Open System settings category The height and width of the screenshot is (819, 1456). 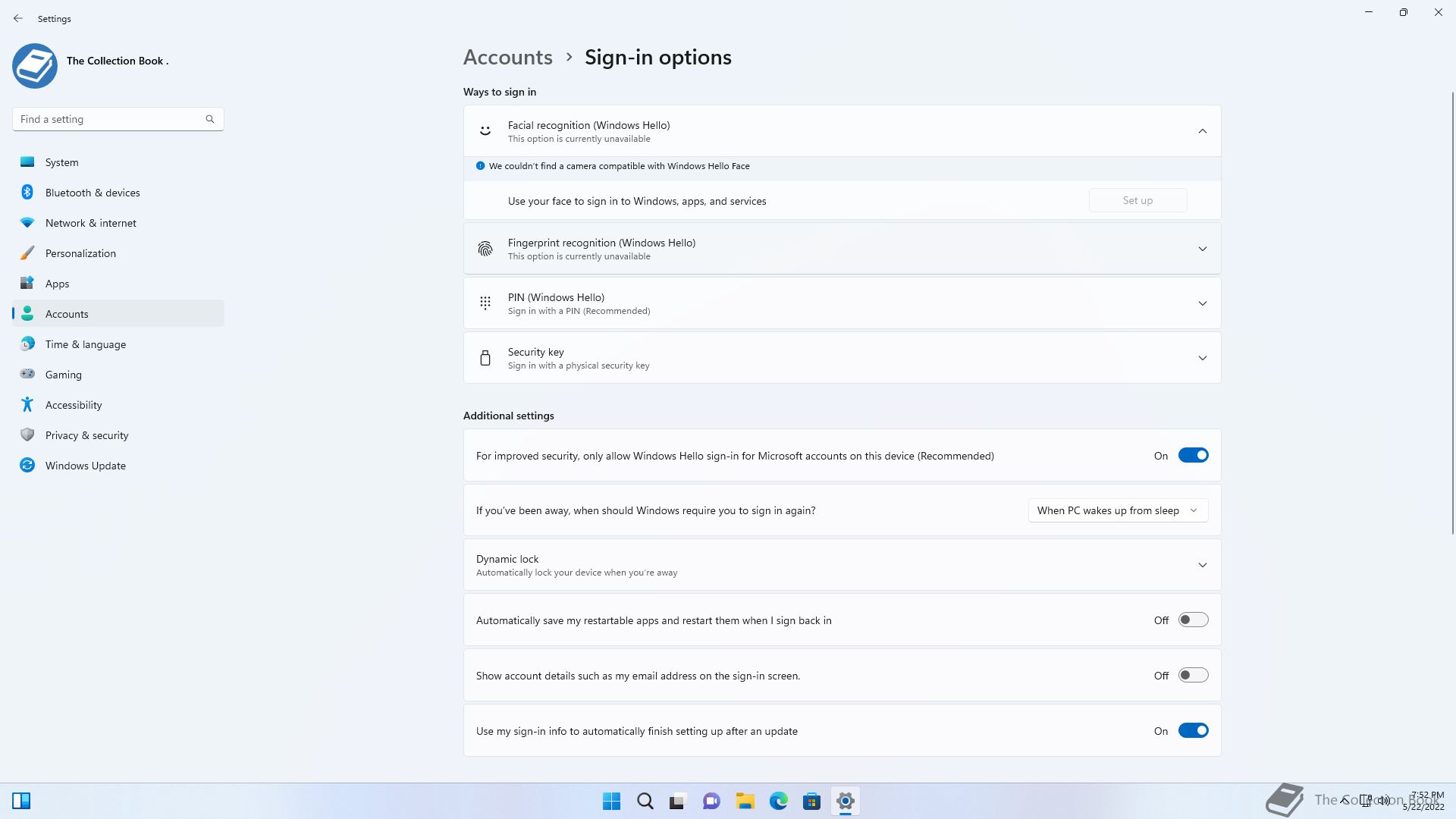tap(118, 162)
